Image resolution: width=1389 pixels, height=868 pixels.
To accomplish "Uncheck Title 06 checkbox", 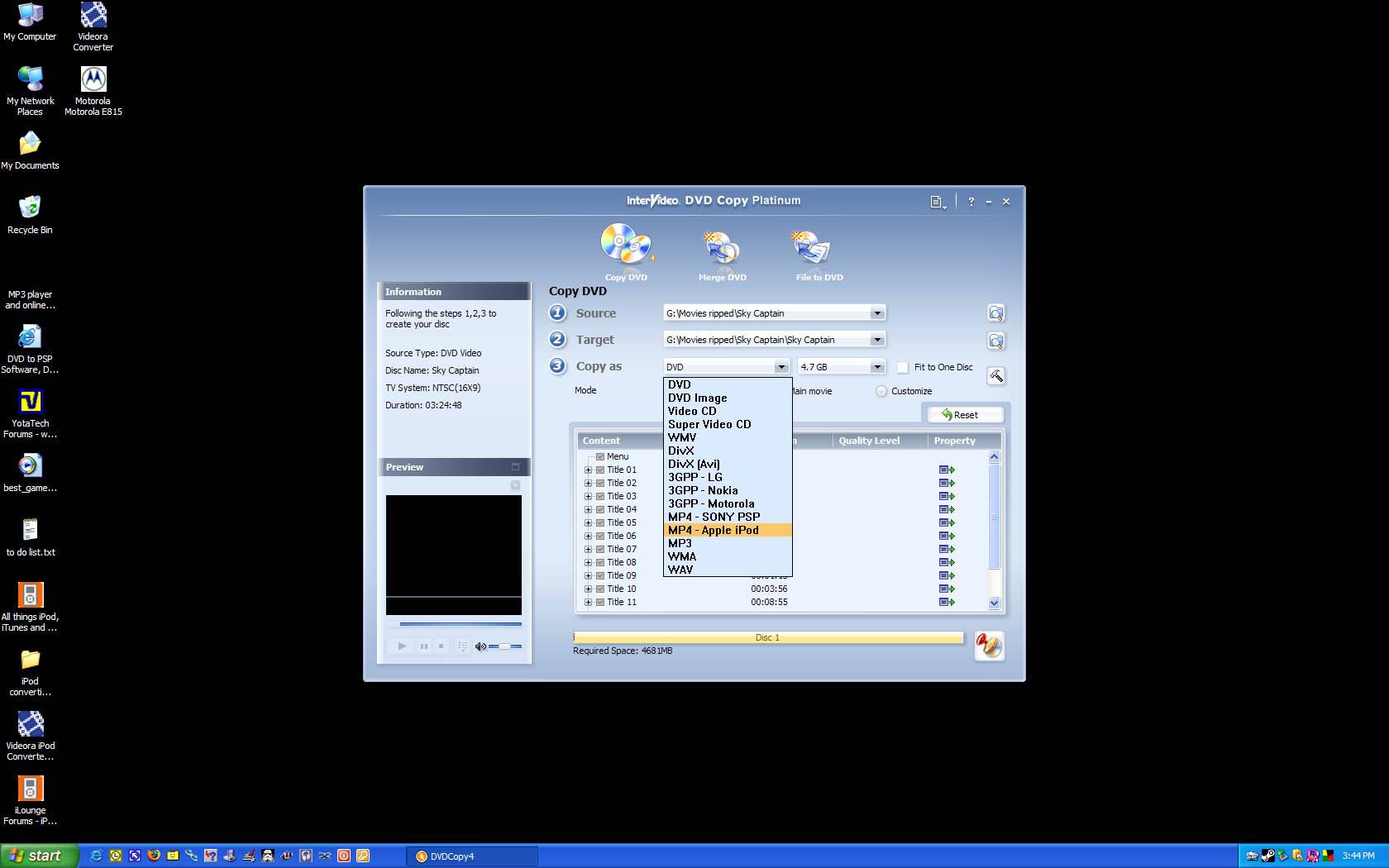I will coord(600,536).
